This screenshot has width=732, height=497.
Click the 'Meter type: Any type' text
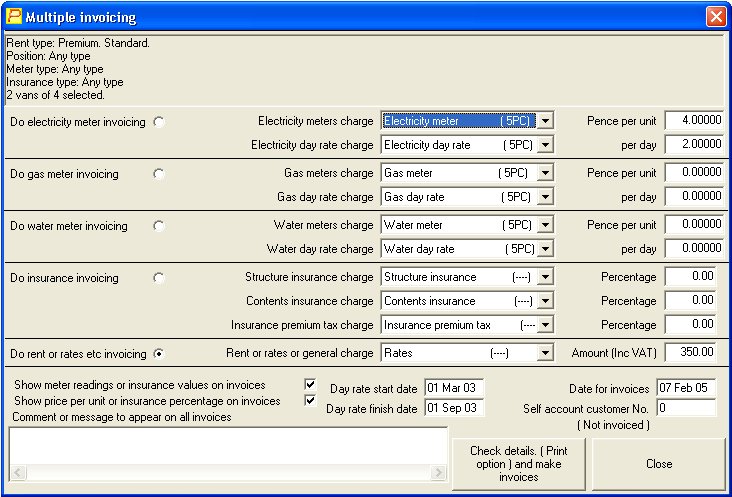(x=55, y=70)
